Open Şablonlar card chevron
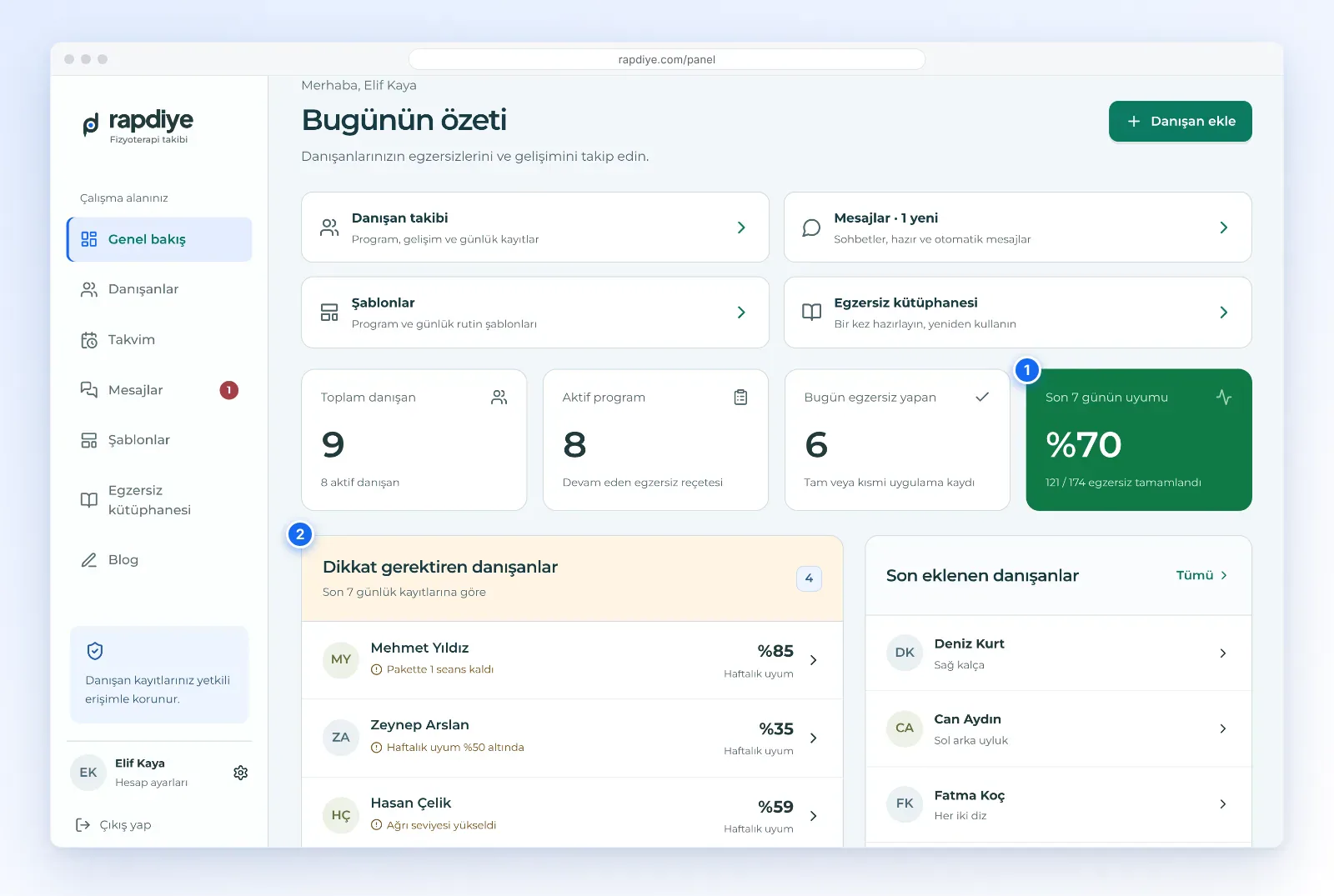Viewport: 1334px width, 896px height. click(741, 313)
